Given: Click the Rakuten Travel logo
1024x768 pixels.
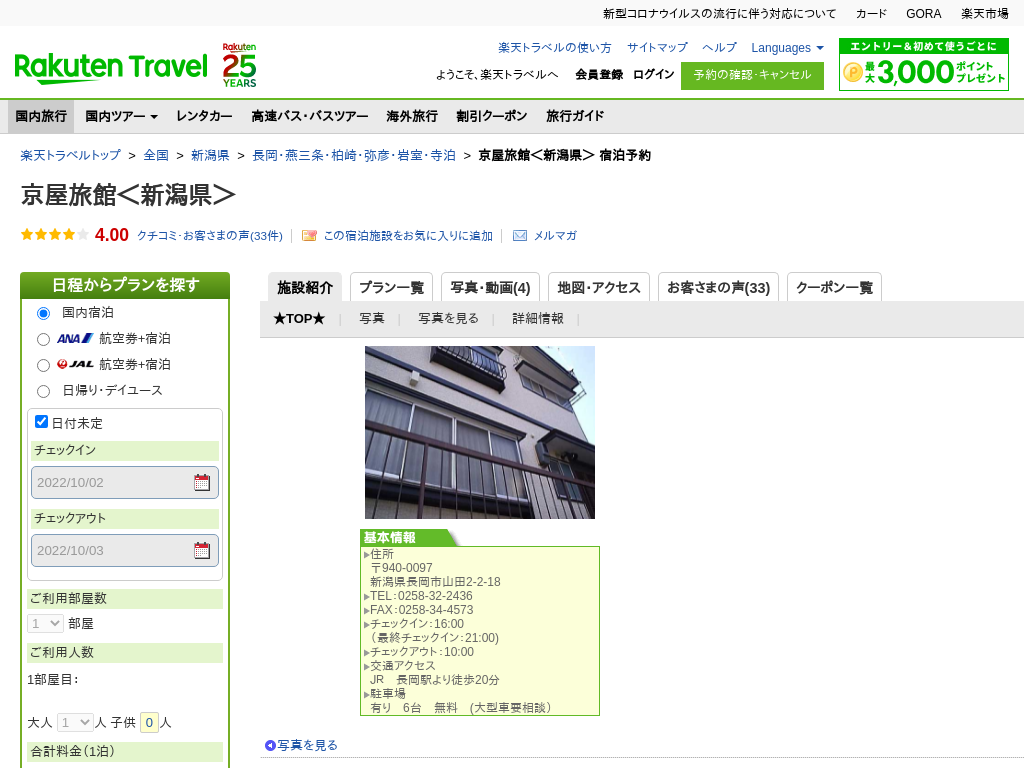Looking at the screenshot, I should [x=111, y=67].
